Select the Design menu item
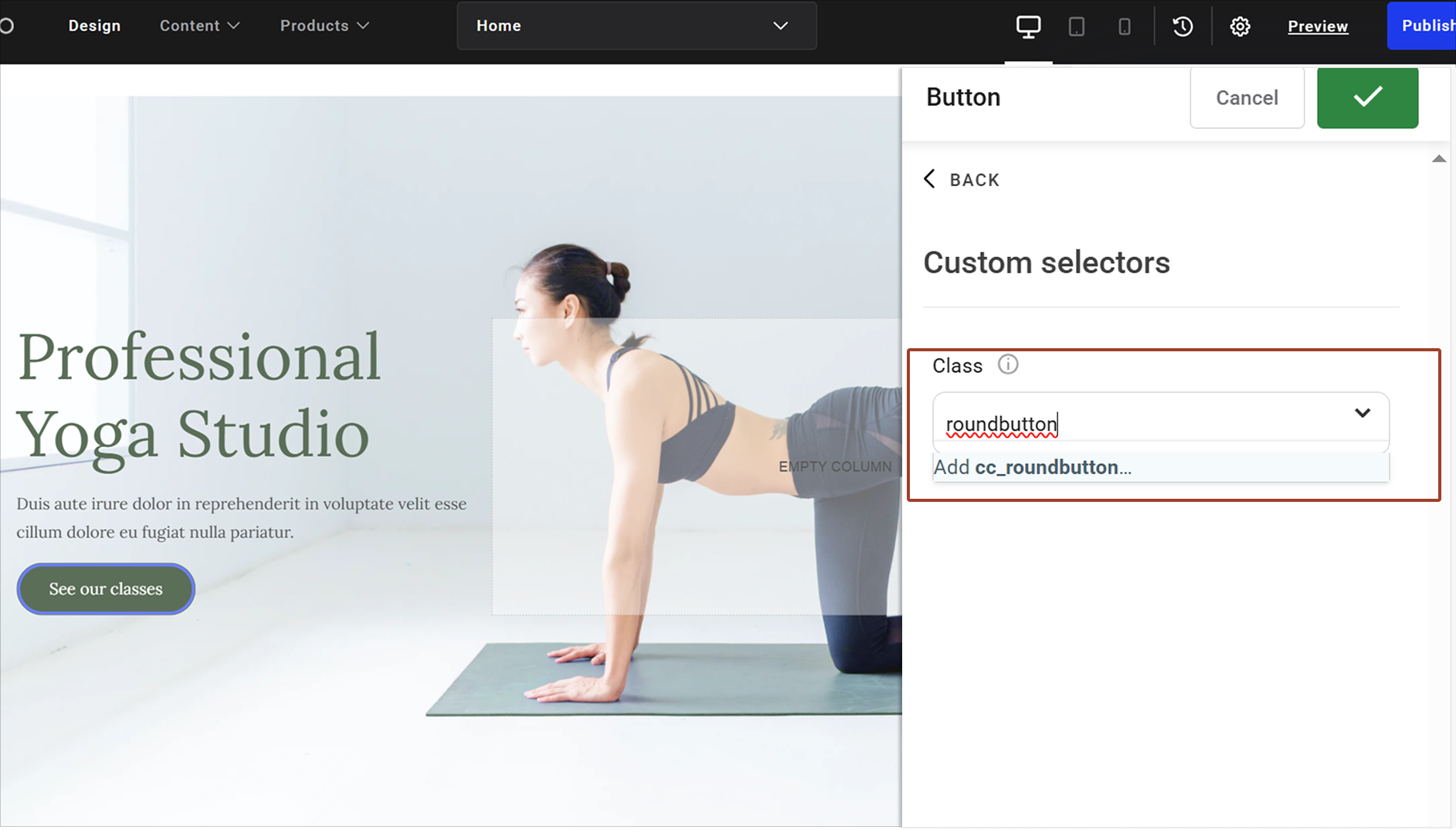The width and height of the screenshot is (1456, 830). pyautogui.click(x=93, y=25)
